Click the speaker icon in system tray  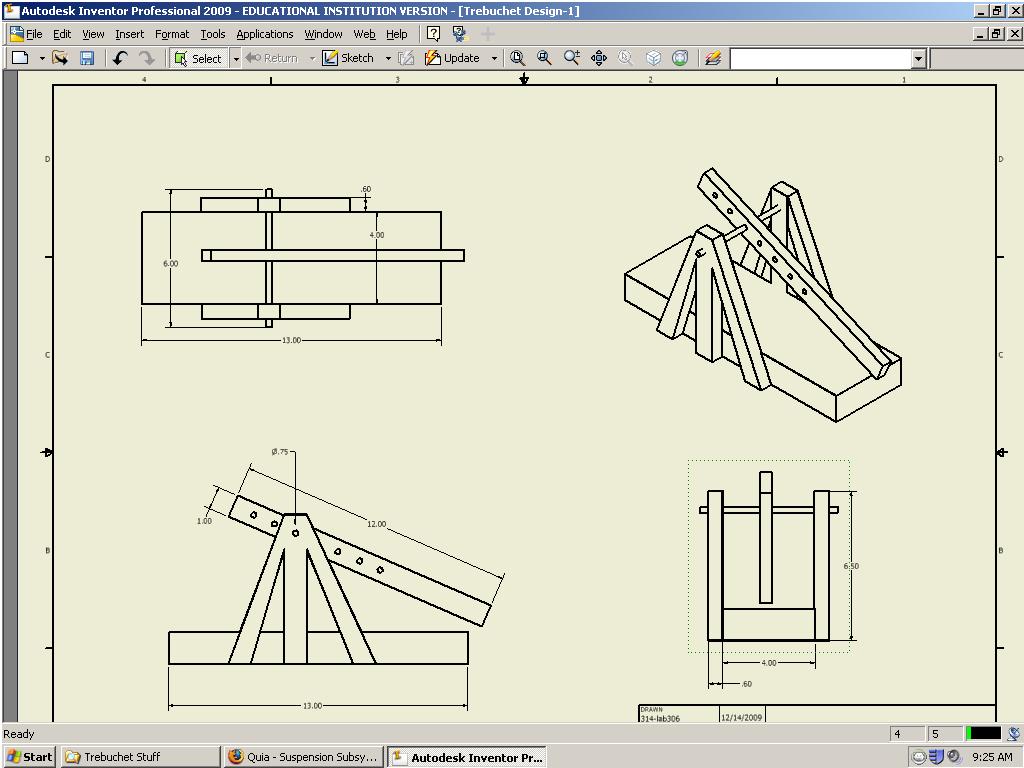click(x=953, y=757)
